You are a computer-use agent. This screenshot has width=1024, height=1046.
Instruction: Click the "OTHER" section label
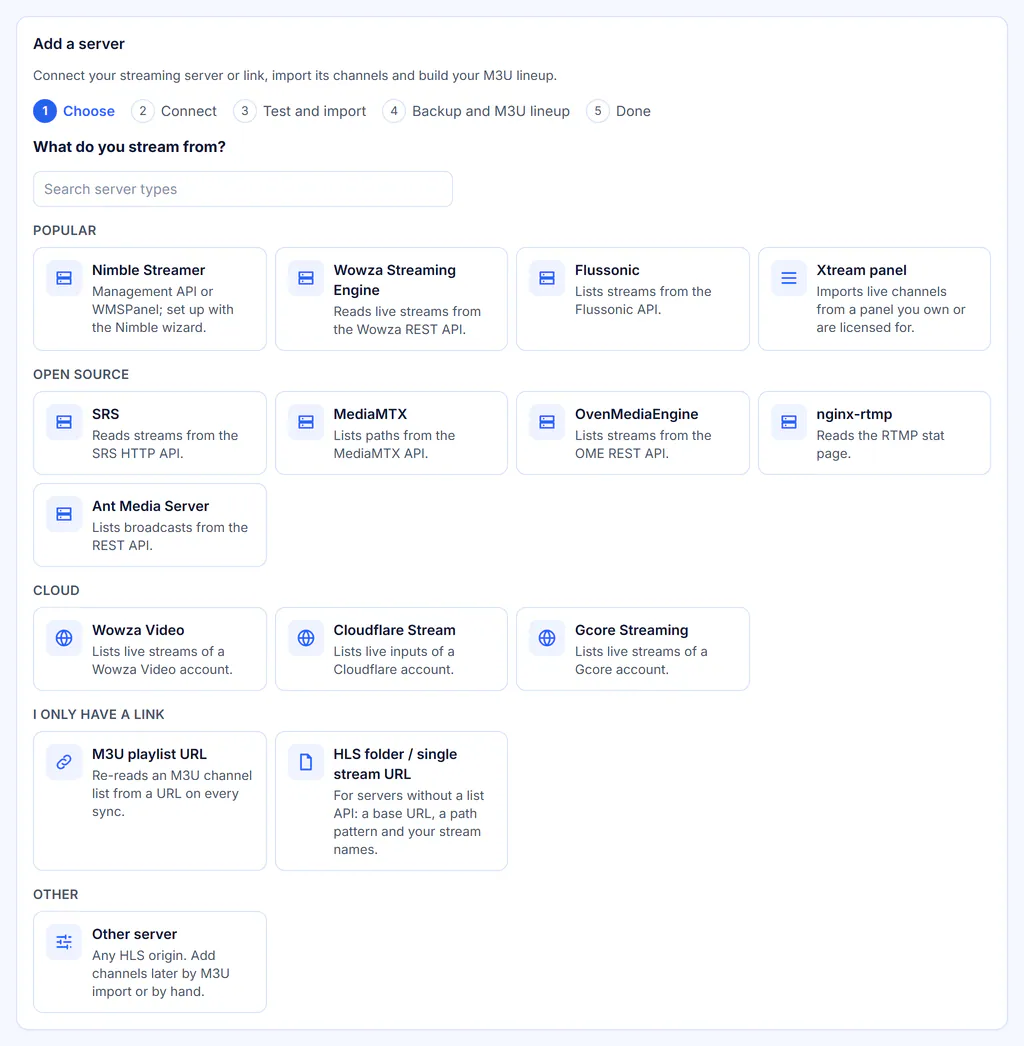click(55, 895)
